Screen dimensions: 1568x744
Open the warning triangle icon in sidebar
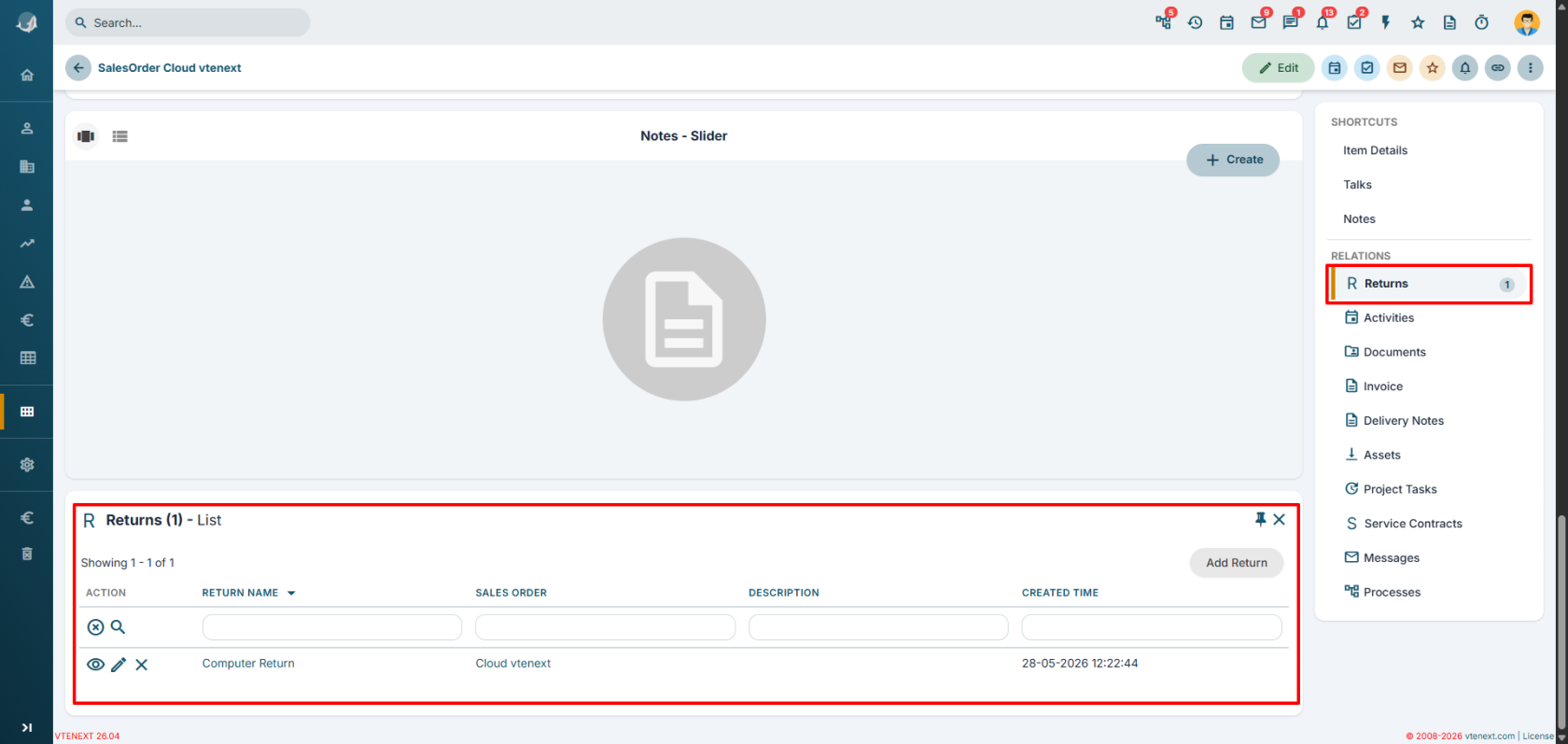27,281
